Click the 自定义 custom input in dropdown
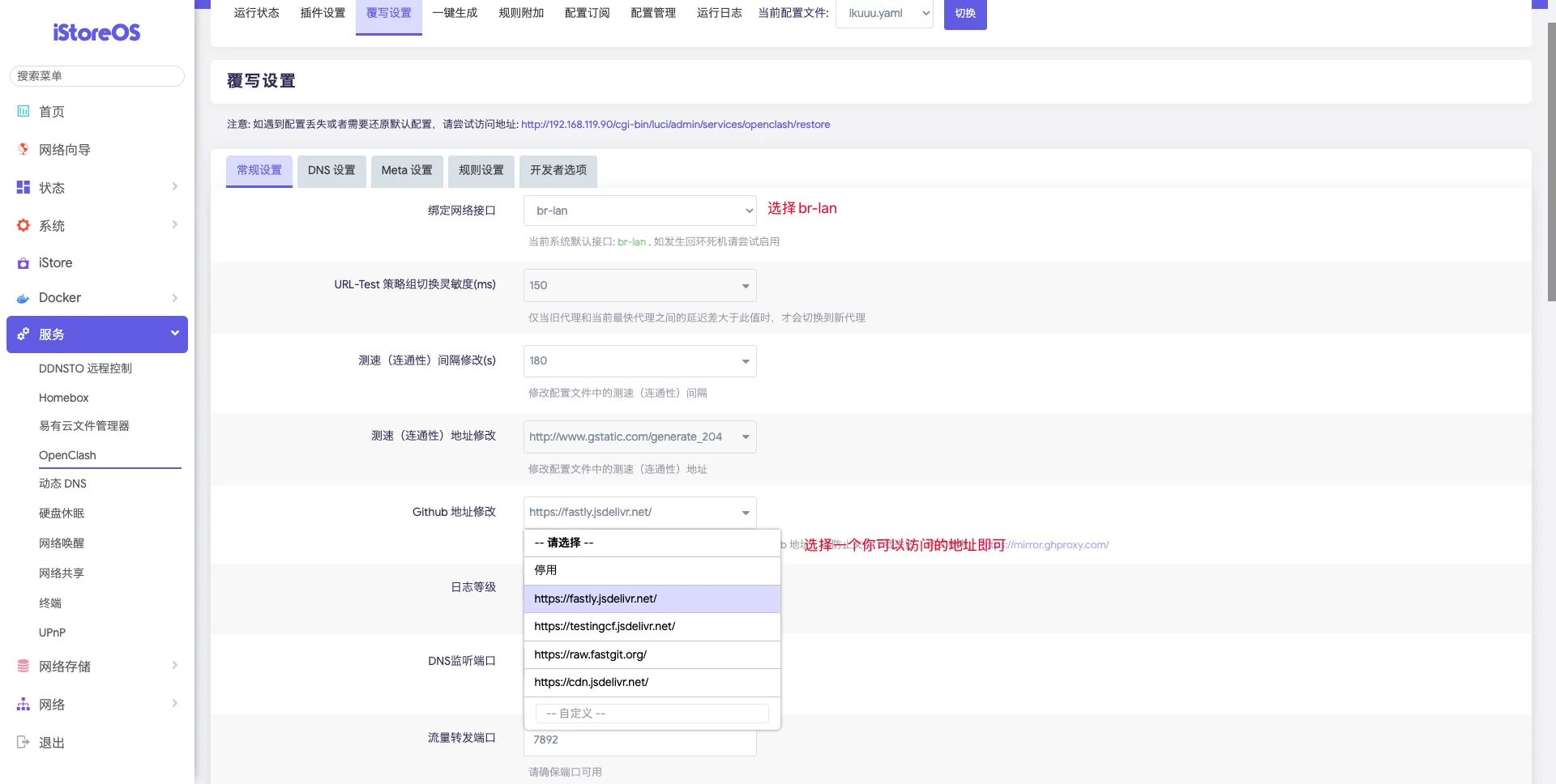The height and width of the screenshot is (784, 1556). (652, 714)
